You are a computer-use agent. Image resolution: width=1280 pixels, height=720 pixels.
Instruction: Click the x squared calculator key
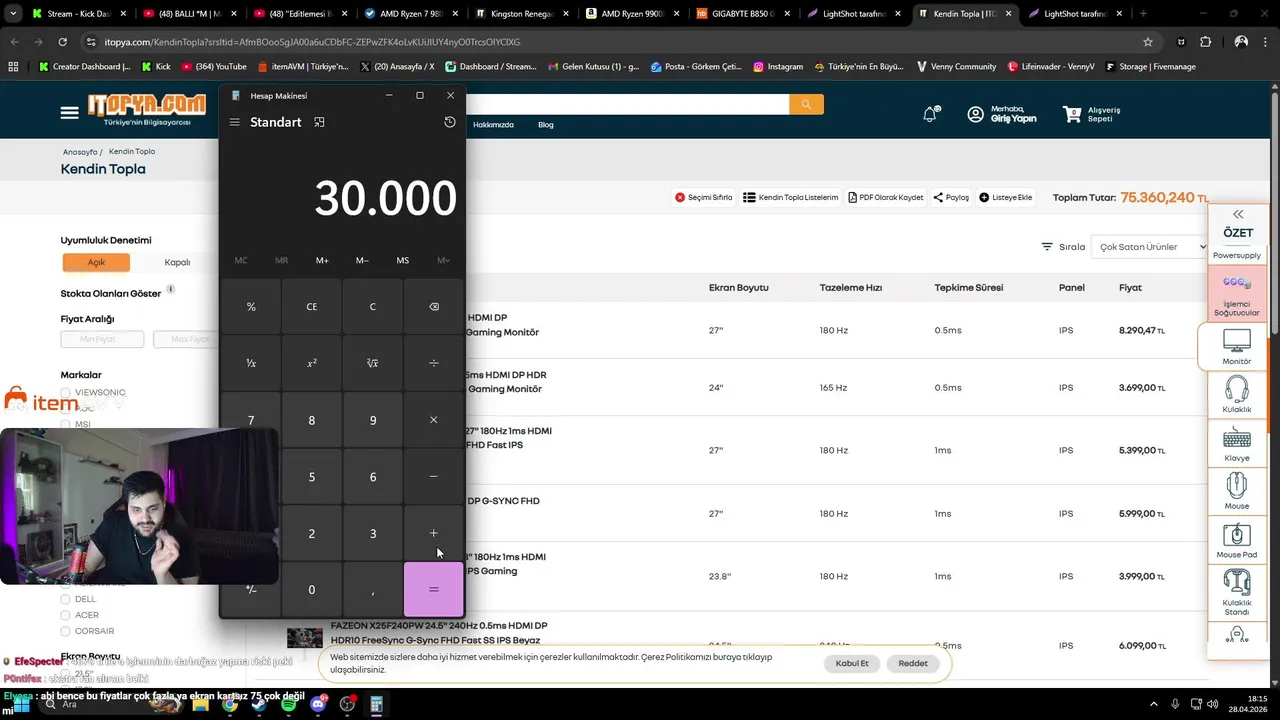(x=312, y=363)
